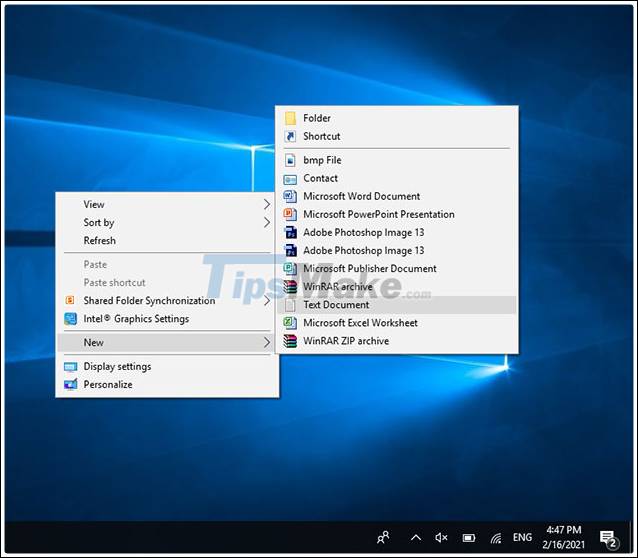
Task: Click the Shared Folder Synchronization orange icon
Action: [70, 300]
